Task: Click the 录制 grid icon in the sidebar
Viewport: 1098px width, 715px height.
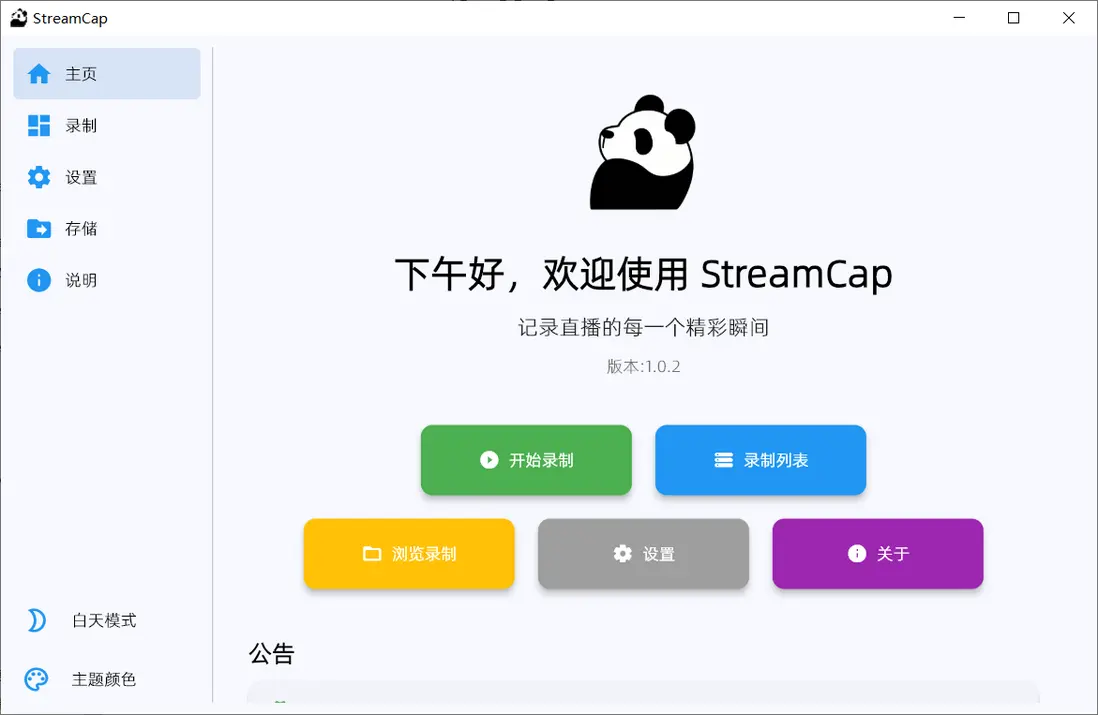Action: coord(39,125)
